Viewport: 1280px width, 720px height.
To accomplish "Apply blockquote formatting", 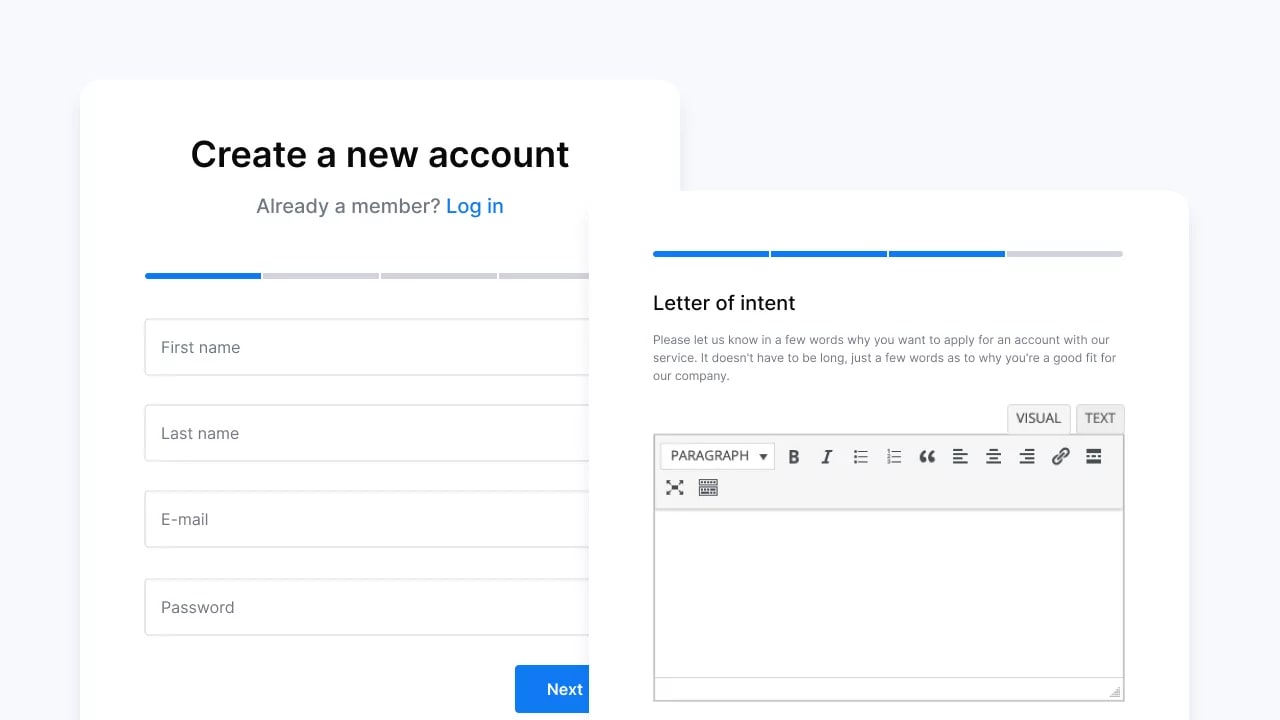I will (x=927, y=457).
